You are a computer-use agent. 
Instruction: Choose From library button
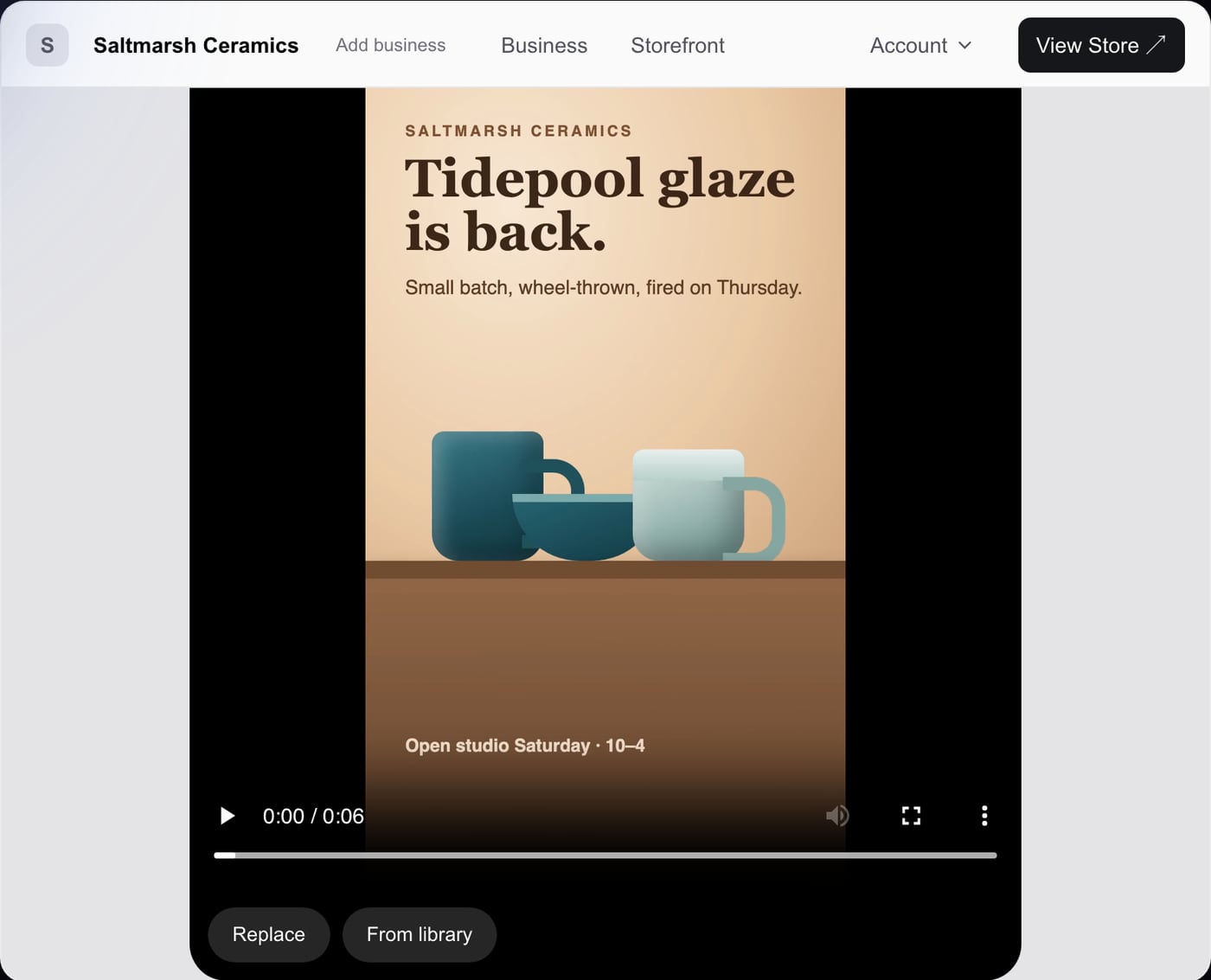[x=420, y=934]
